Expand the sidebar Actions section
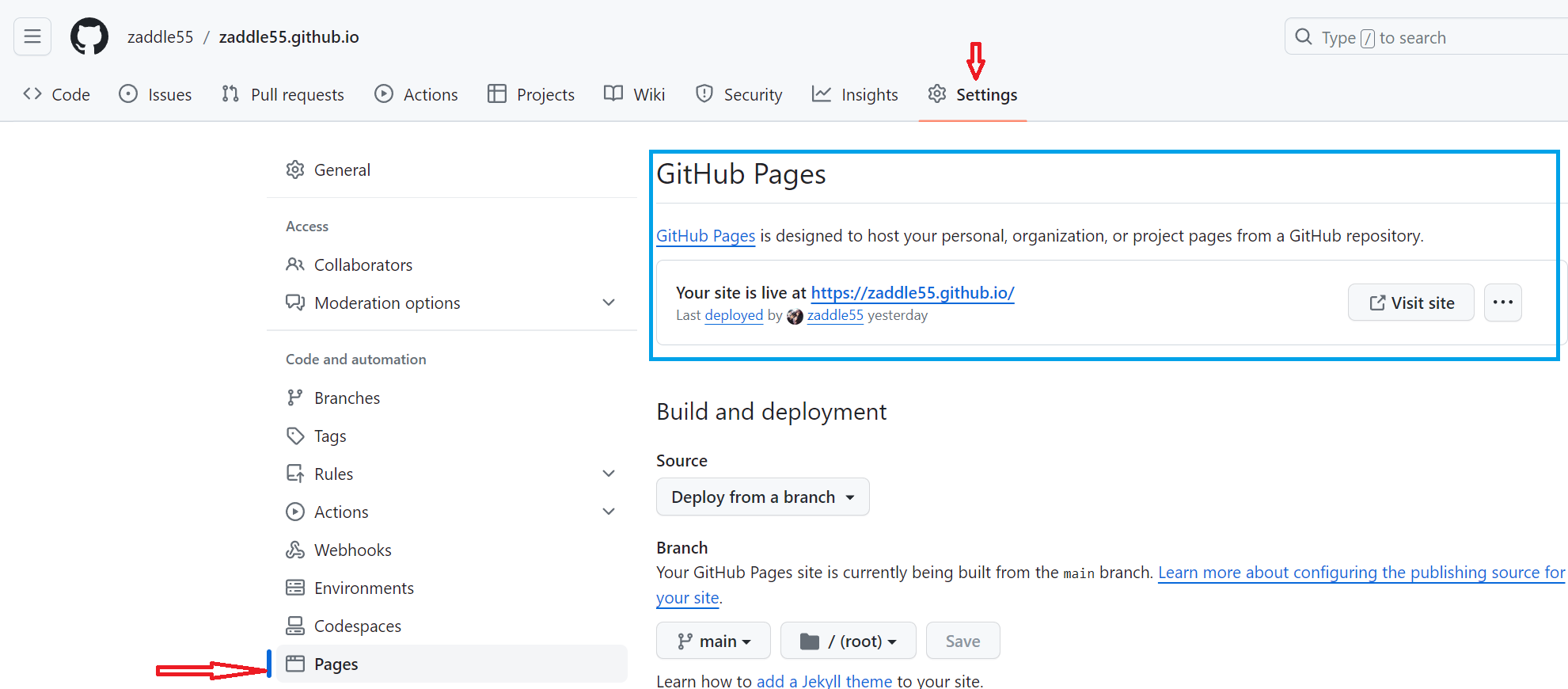This screenshot has height=689, width=1568. (x=452, y=512)
